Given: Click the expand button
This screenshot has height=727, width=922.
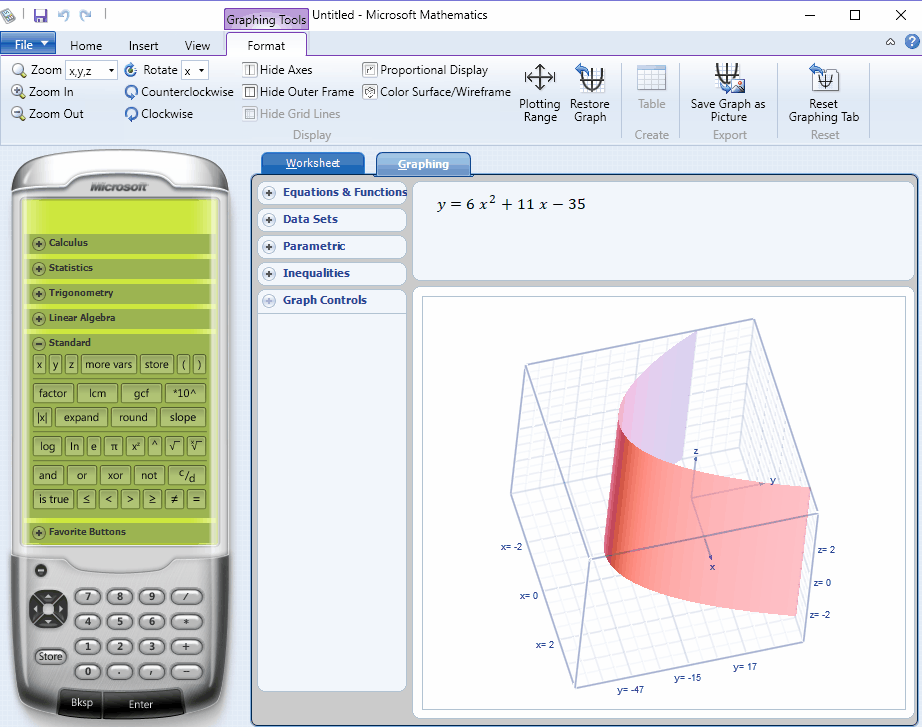Looking at the screenshot, I should (81, 417).
